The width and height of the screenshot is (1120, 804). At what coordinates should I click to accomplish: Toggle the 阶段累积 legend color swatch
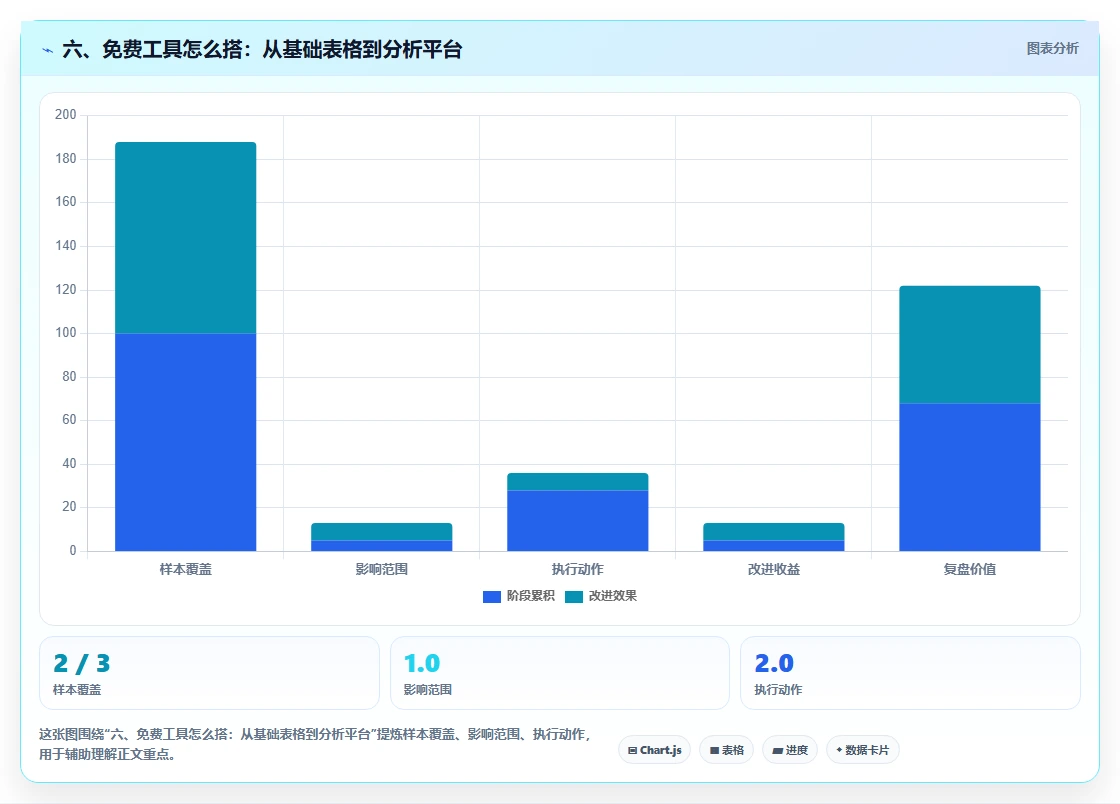491,596
